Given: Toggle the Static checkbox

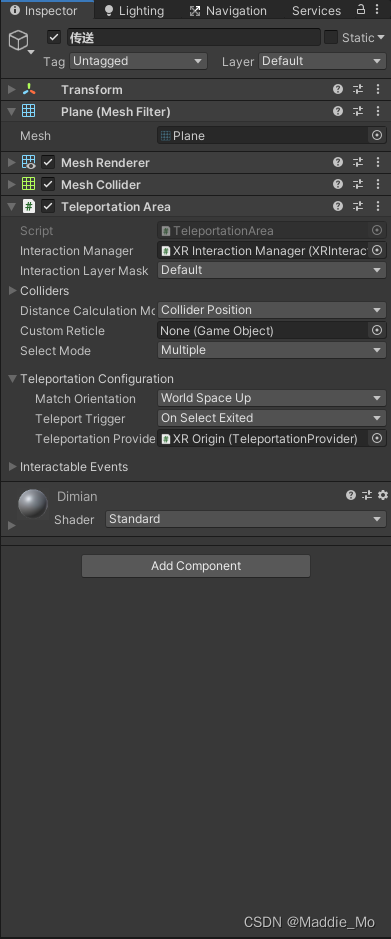Looking at the screenshot, I should coord(331,37).
